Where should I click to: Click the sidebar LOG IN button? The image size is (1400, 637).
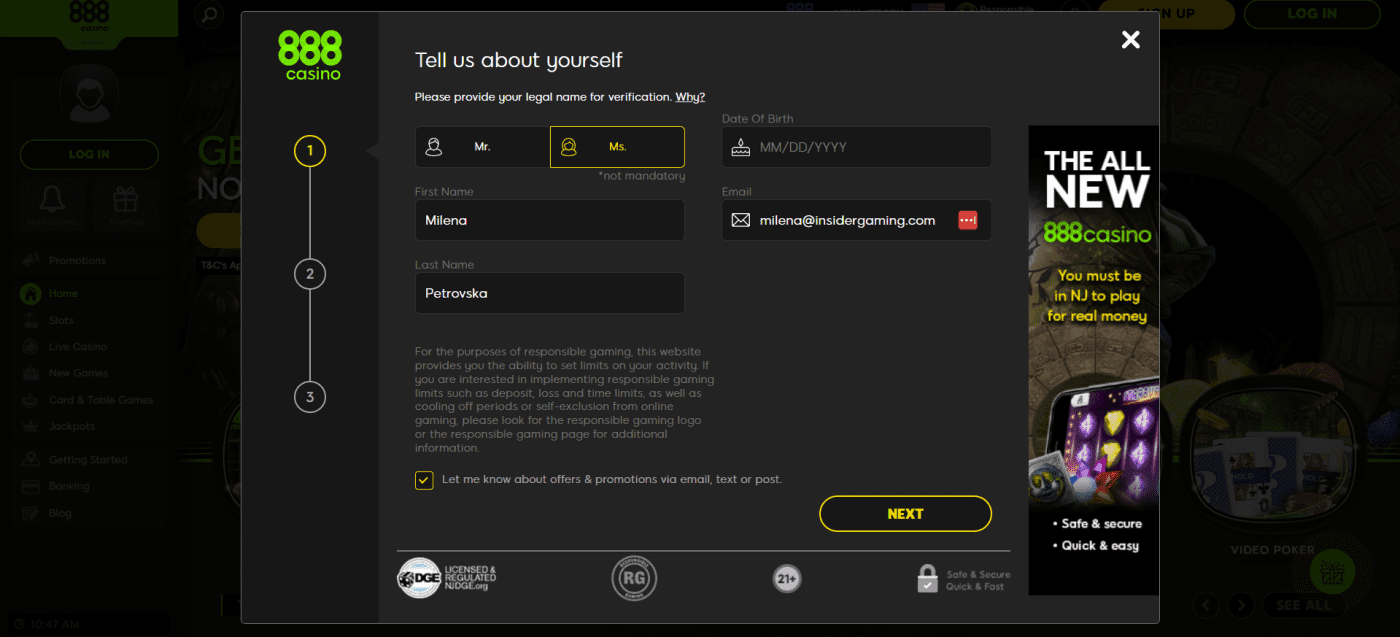tap(89, 154)
